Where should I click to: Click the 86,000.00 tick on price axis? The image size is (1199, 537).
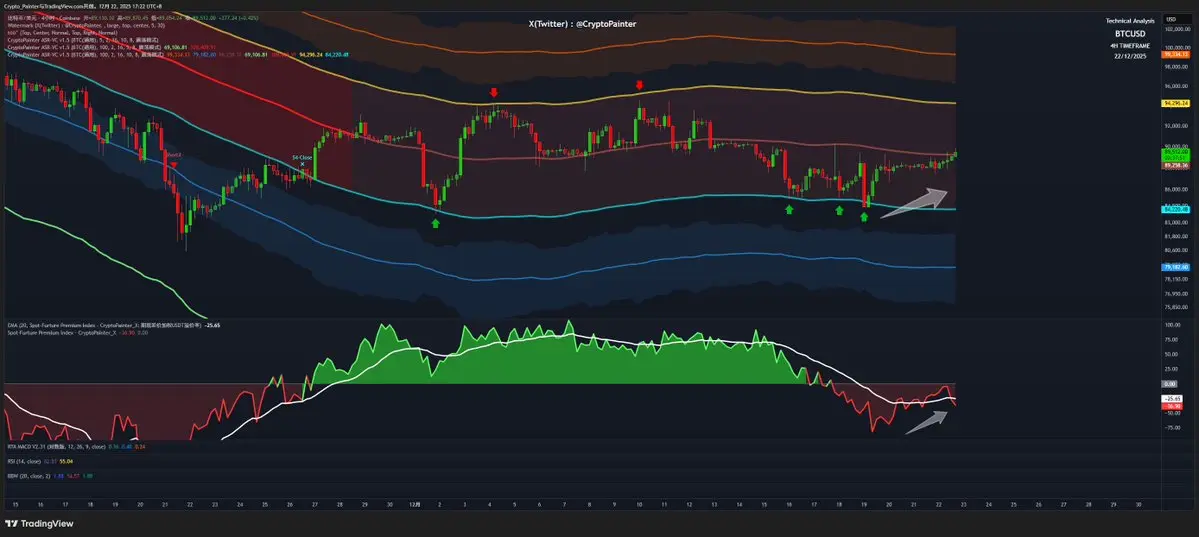1177,189
